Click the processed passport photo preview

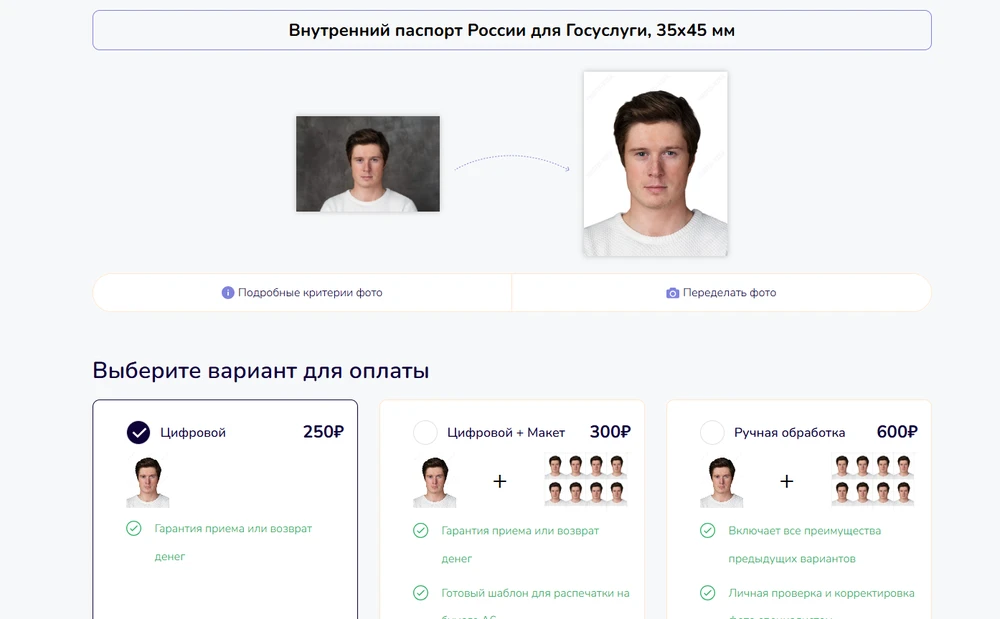point(656,164)
